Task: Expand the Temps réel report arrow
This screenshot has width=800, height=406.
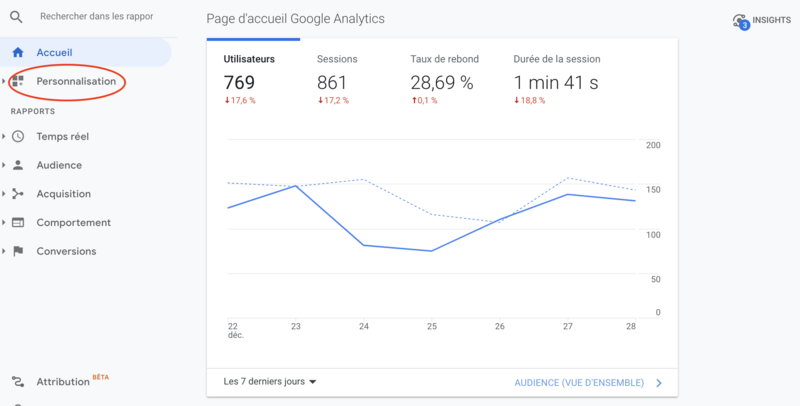Action: click(5, 136)
